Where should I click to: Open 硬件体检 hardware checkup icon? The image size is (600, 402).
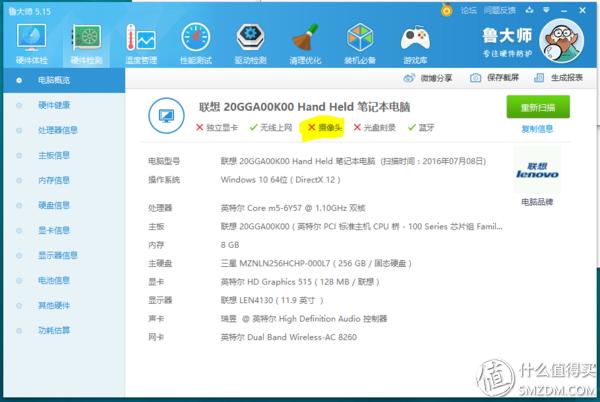pos(31,43)
